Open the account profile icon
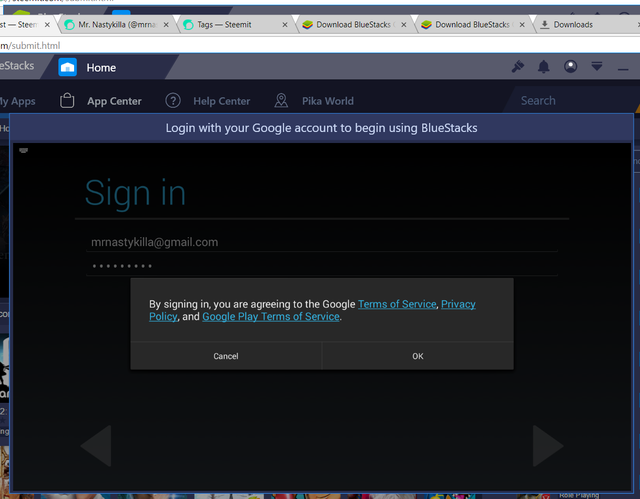The width and height of the screenshot is (640, 499). [x=570, y=66]
